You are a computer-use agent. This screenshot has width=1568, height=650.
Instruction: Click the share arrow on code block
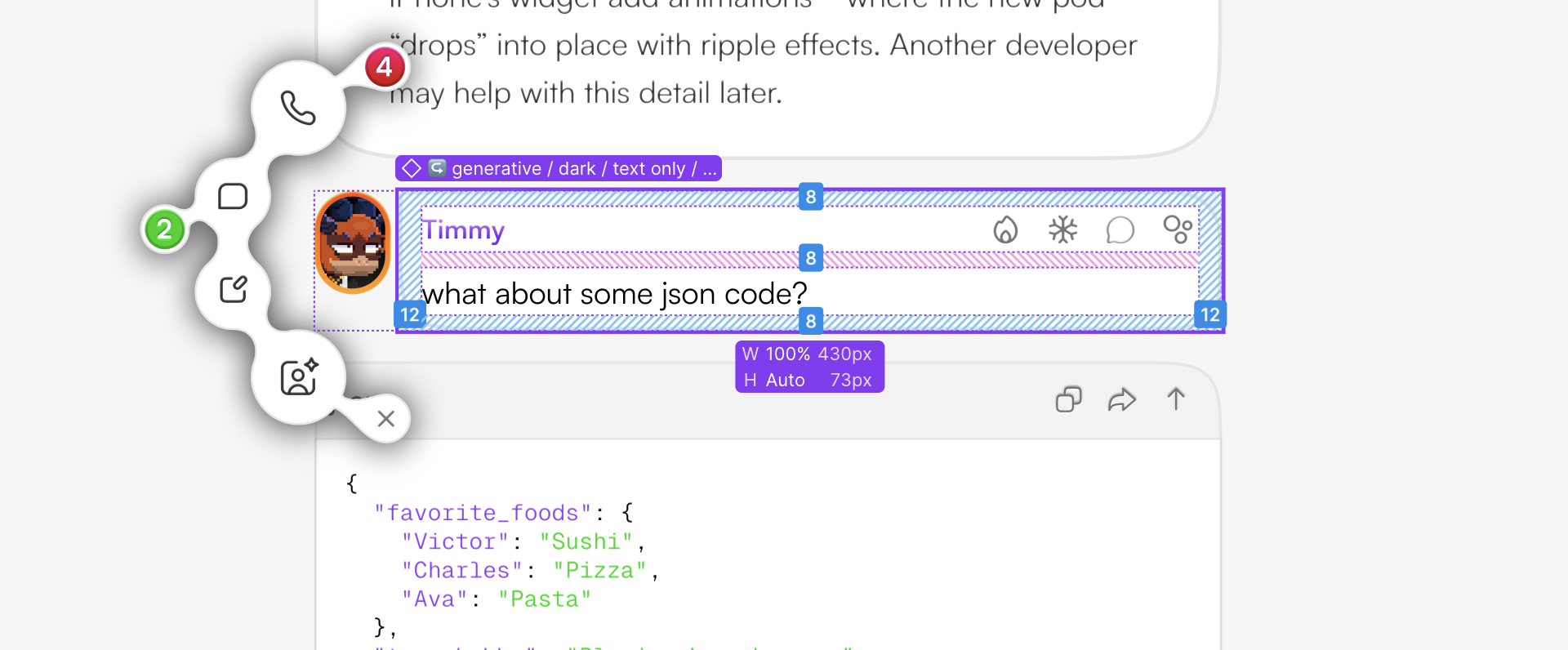point(1122,399)
